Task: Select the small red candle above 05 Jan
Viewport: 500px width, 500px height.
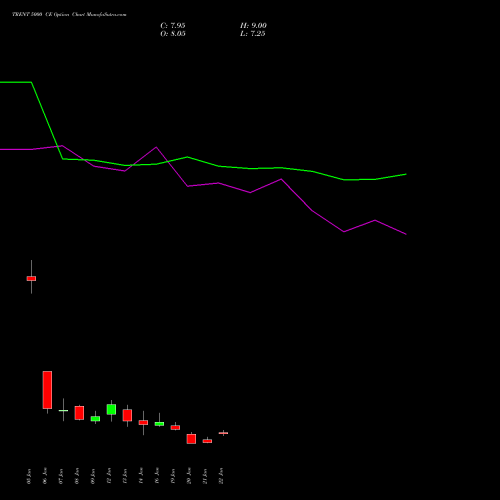Action: (31, 278)
